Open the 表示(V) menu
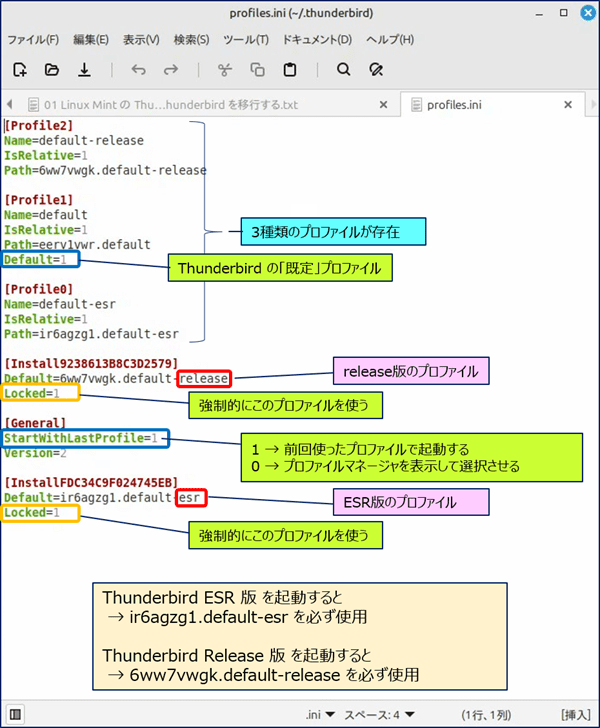600x728 pixels. 141,39
